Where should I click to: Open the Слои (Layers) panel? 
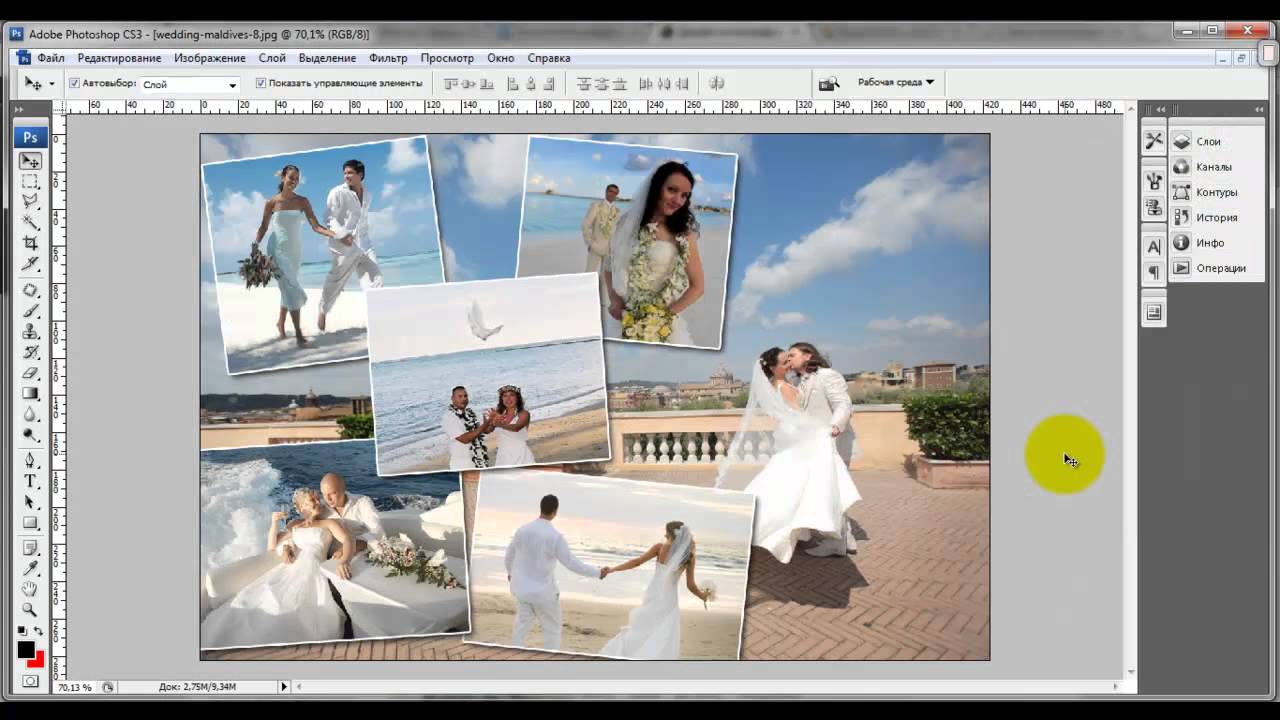point(1208,142)
